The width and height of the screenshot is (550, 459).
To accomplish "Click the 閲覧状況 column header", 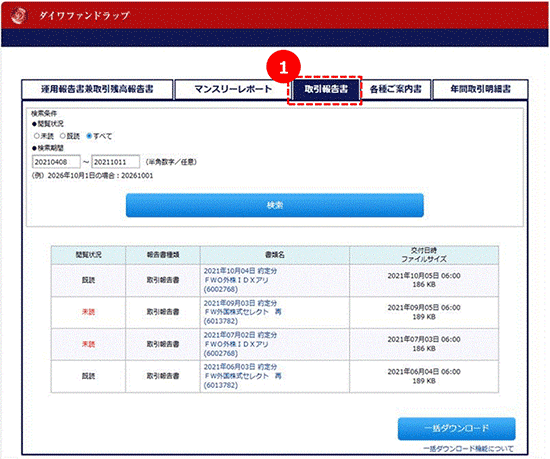I will (88, 255).
